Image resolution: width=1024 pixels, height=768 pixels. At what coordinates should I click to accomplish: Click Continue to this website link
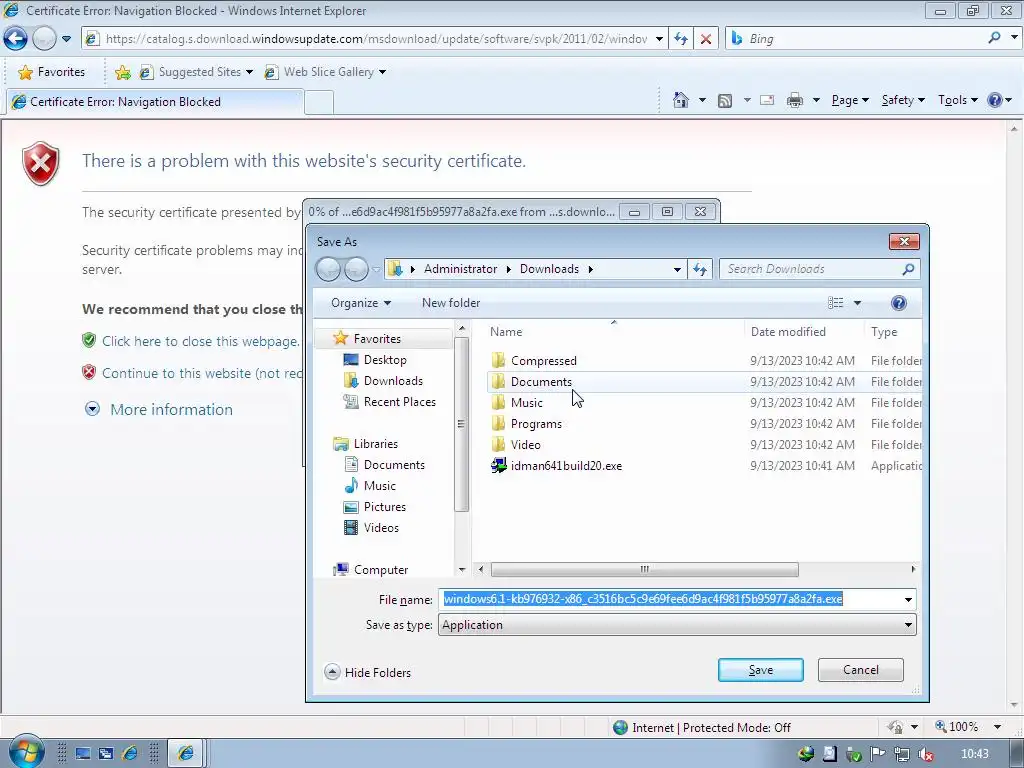(202, 373)
